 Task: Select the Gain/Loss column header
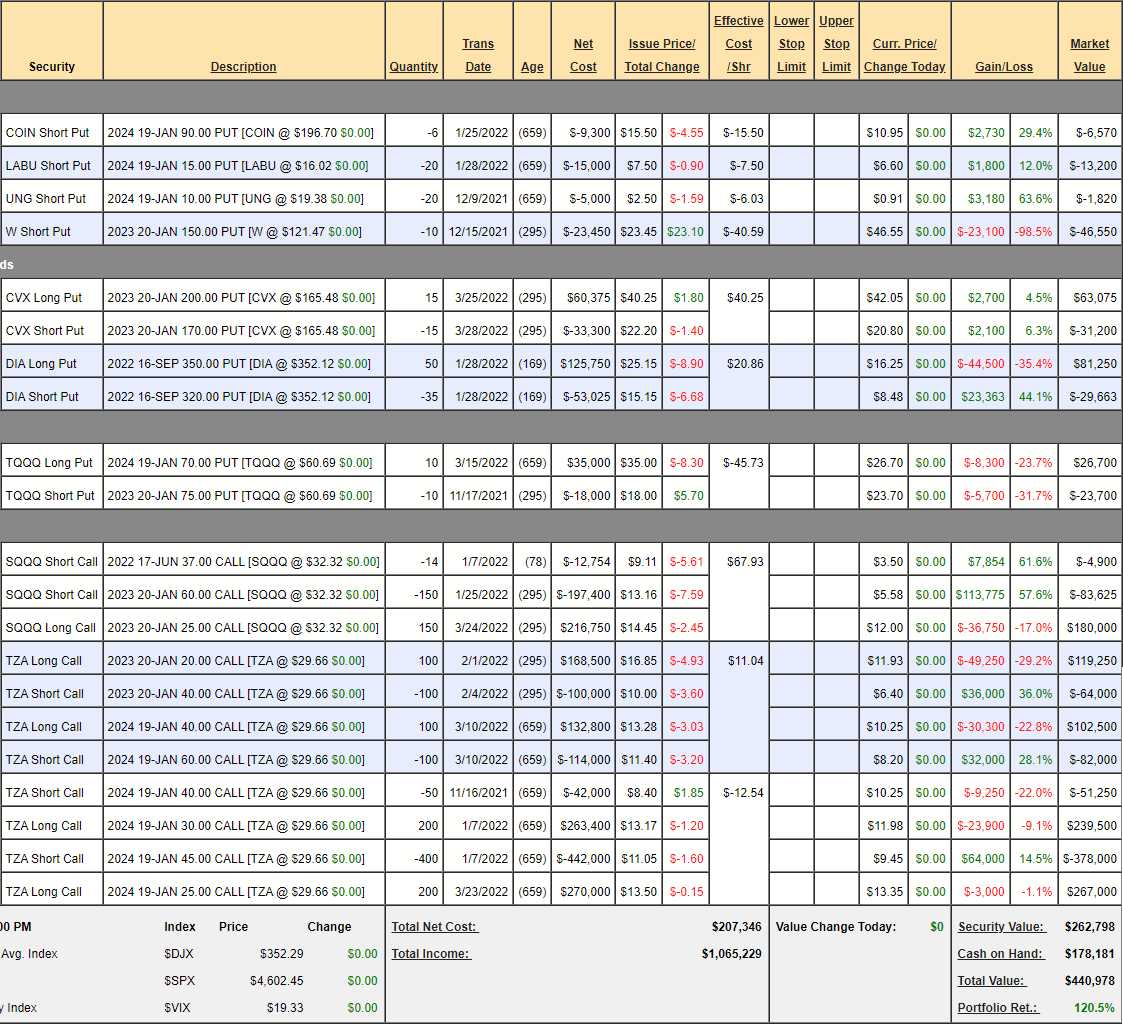pos(1004,66)
